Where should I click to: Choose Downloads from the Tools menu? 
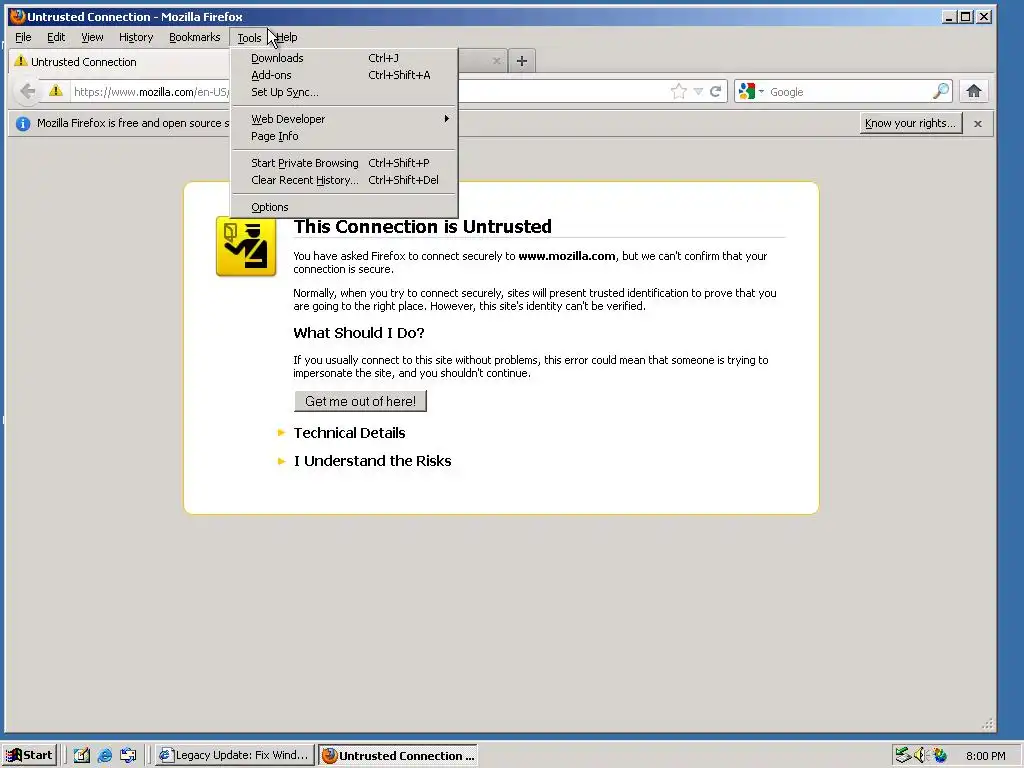(x=344, y=58)
